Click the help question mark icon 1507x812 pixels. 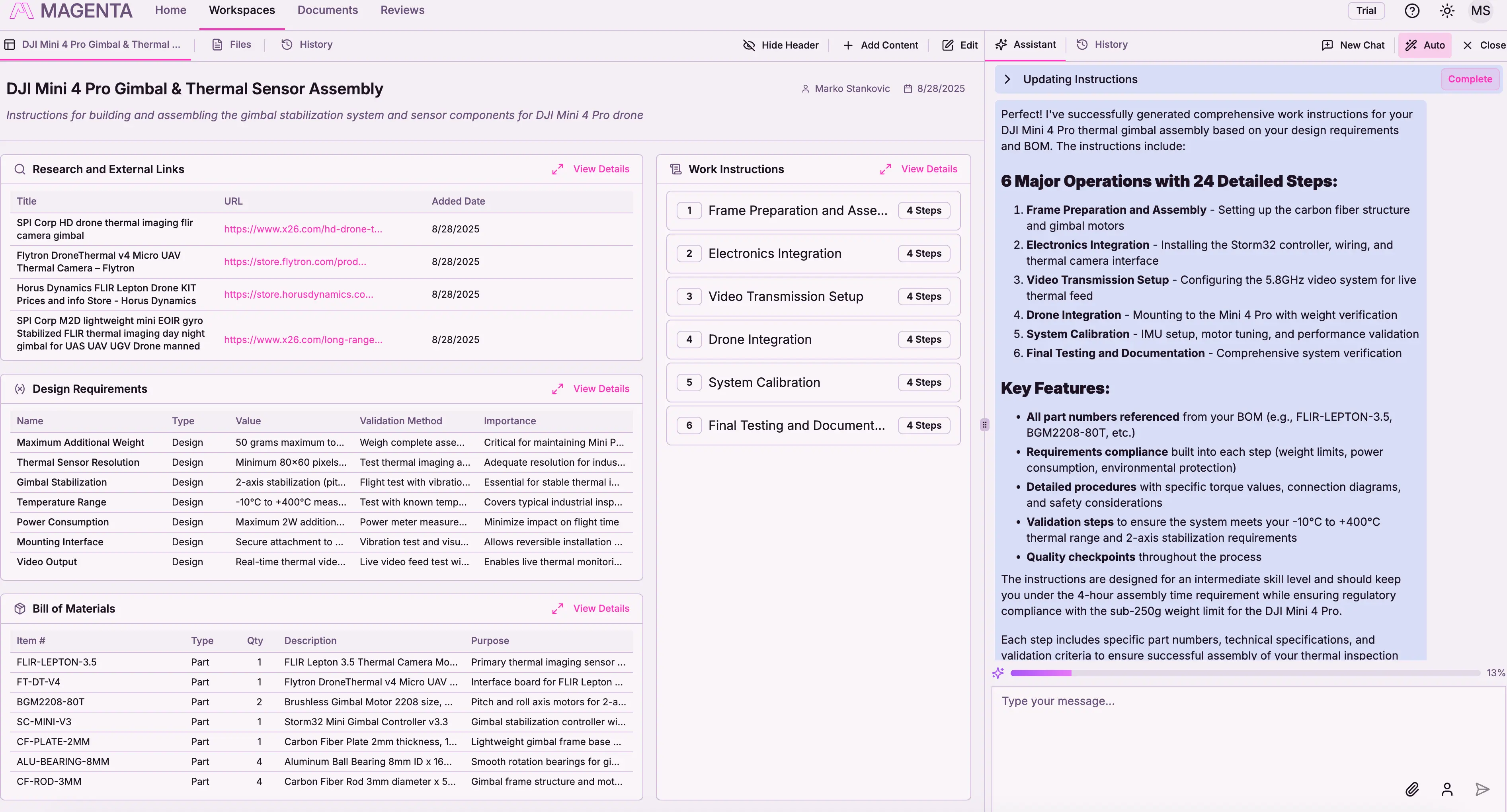point(1411,10)
